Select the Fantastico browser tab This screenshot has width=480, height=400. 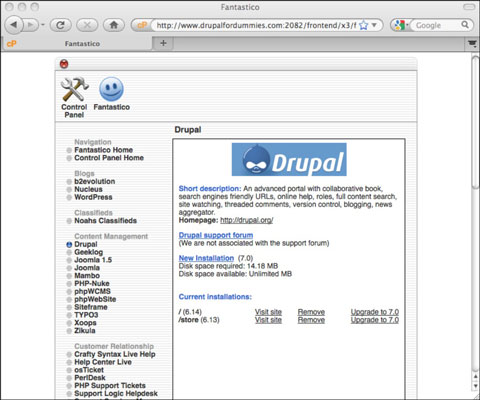tap(77, 44)
